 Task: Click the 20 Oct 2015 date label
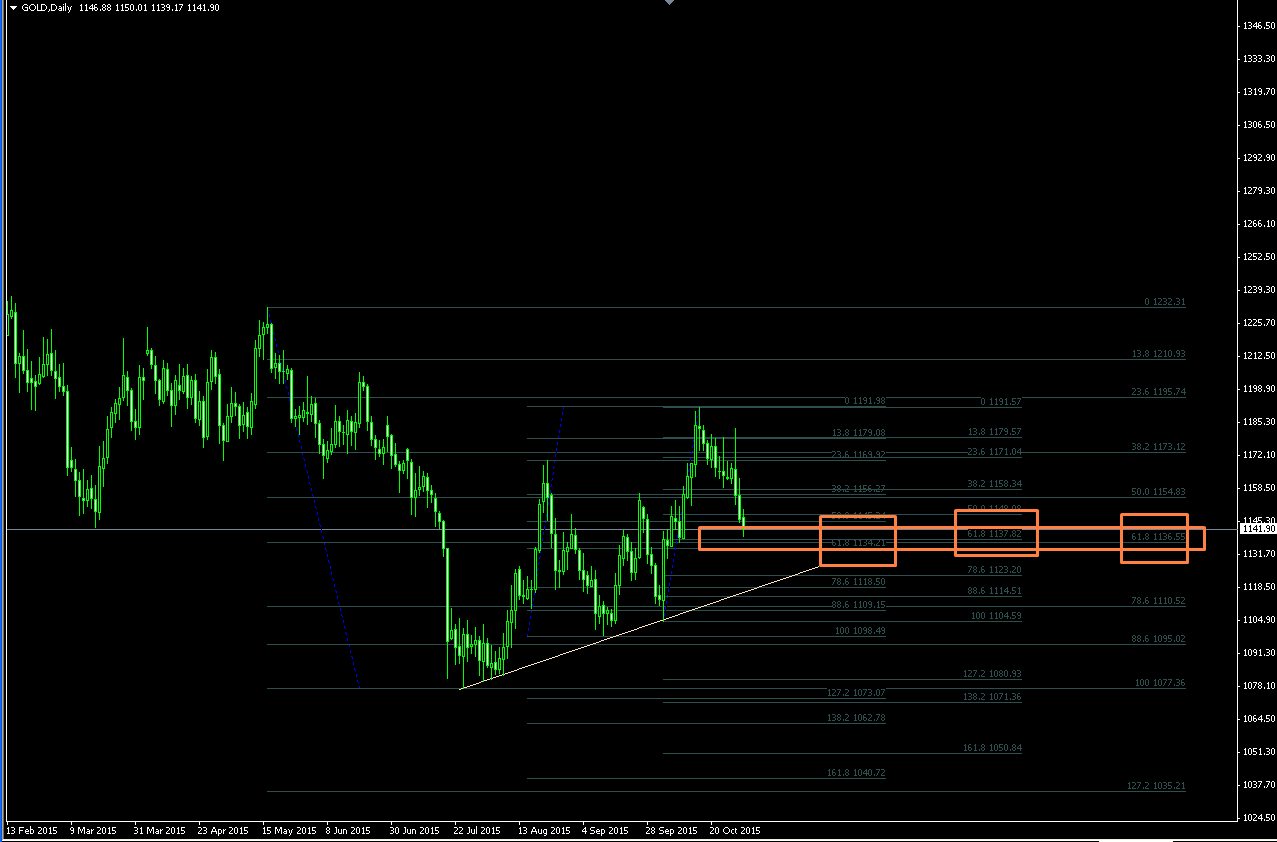(735, 831)
